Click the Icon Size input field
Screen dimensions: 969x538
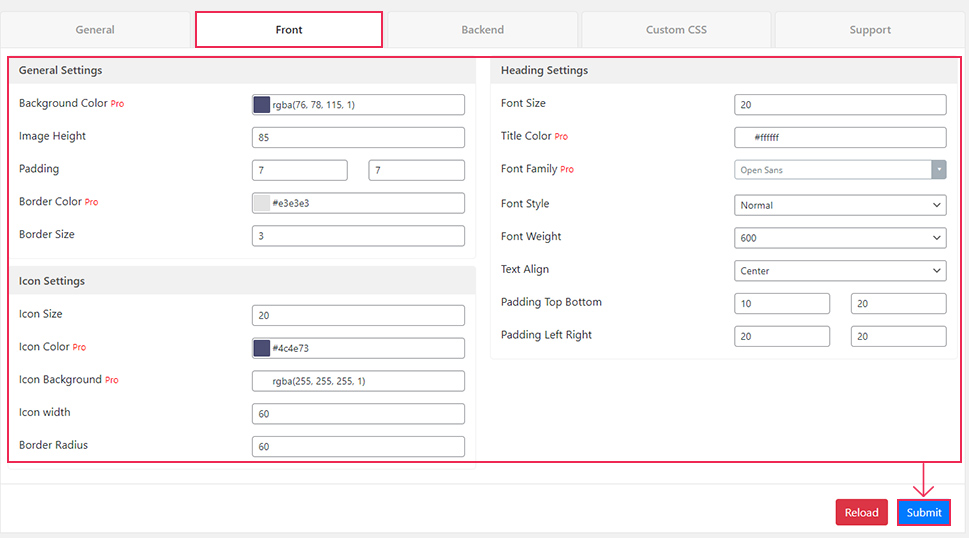tap(358, 315)
